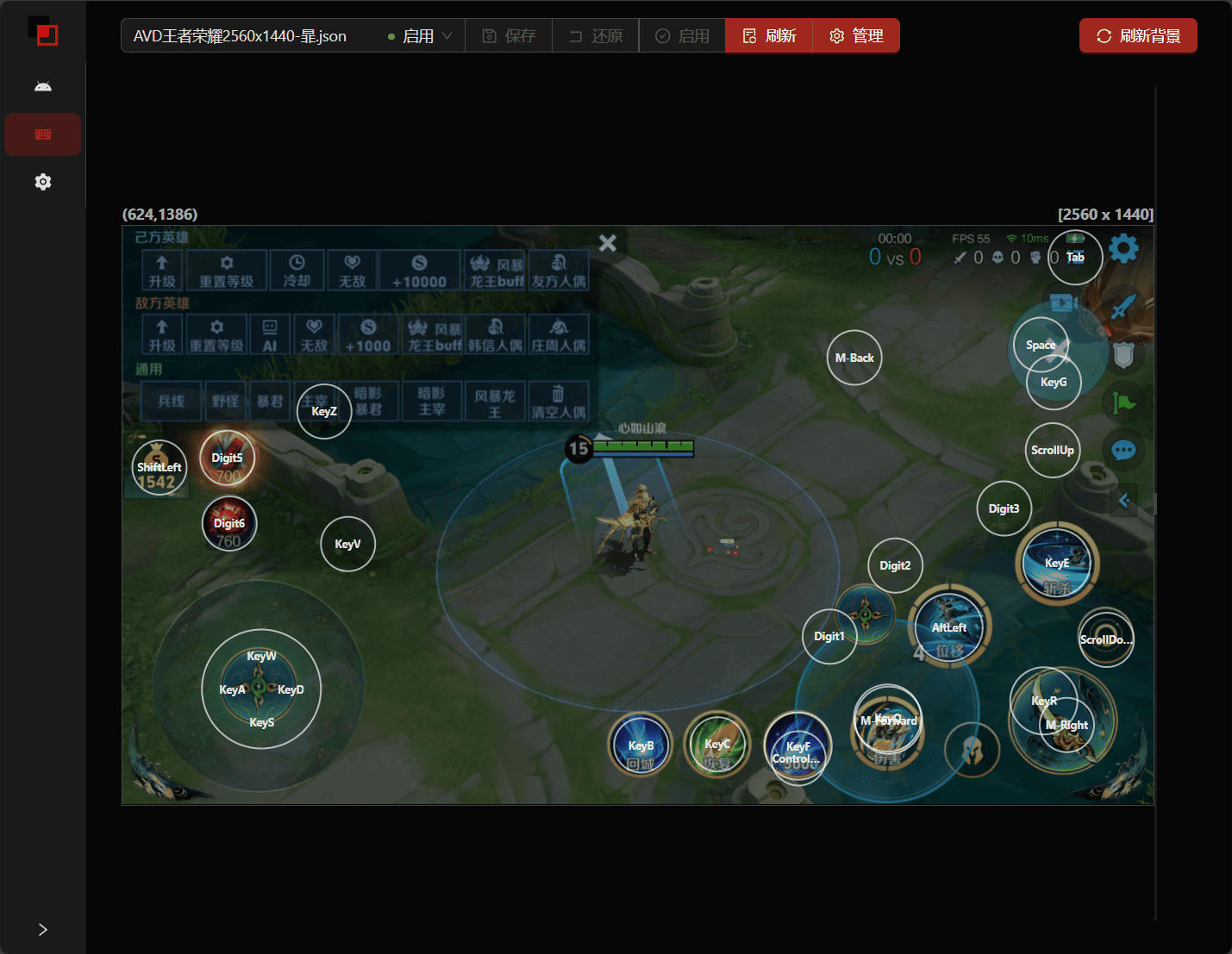Screen dimensions: 1232x954
Task: Select the ScrollDown mapping circle
Action: click(1106, 639)
